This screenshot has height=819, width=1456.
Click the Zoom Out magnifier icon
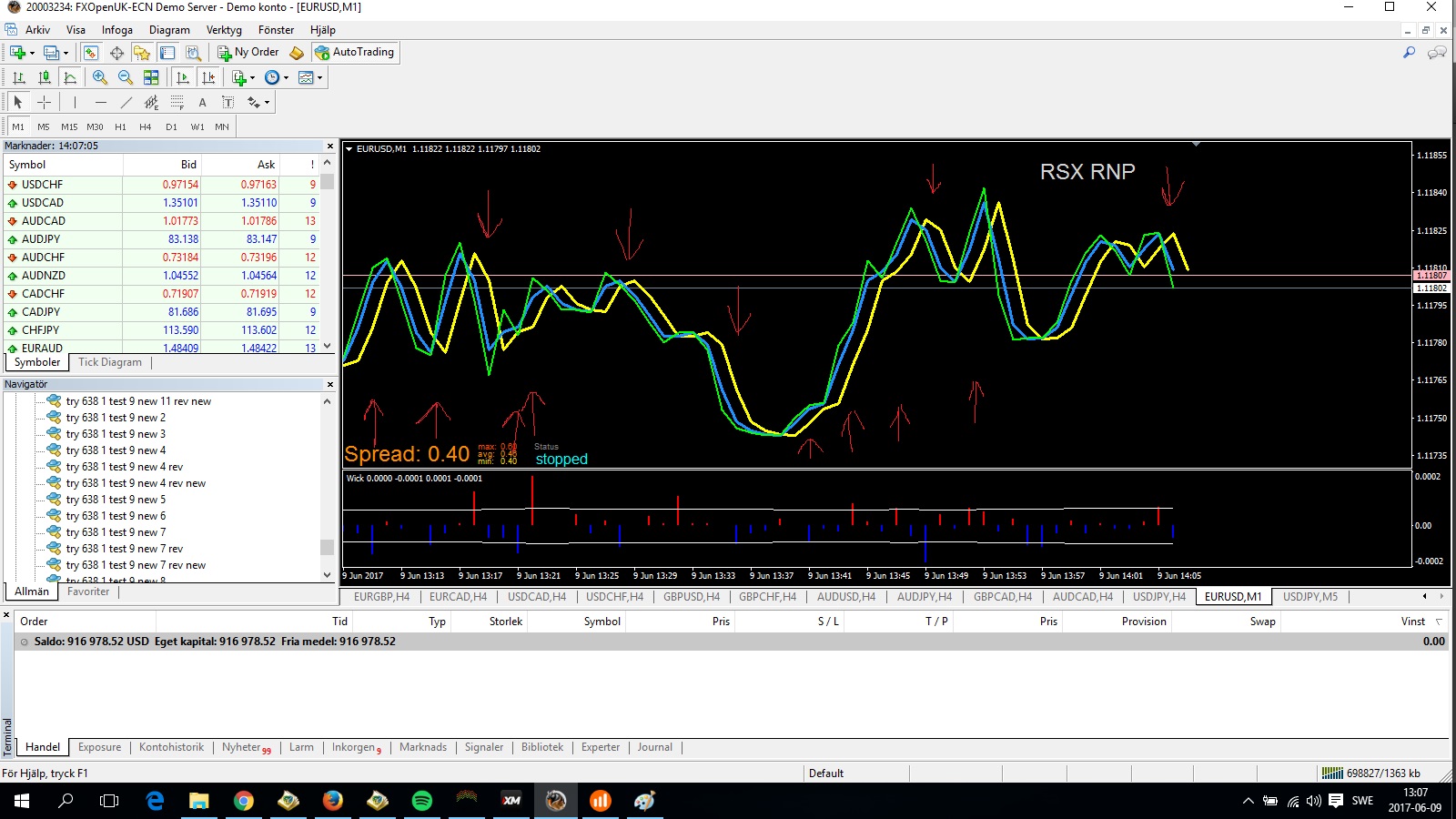coord(126,78)
